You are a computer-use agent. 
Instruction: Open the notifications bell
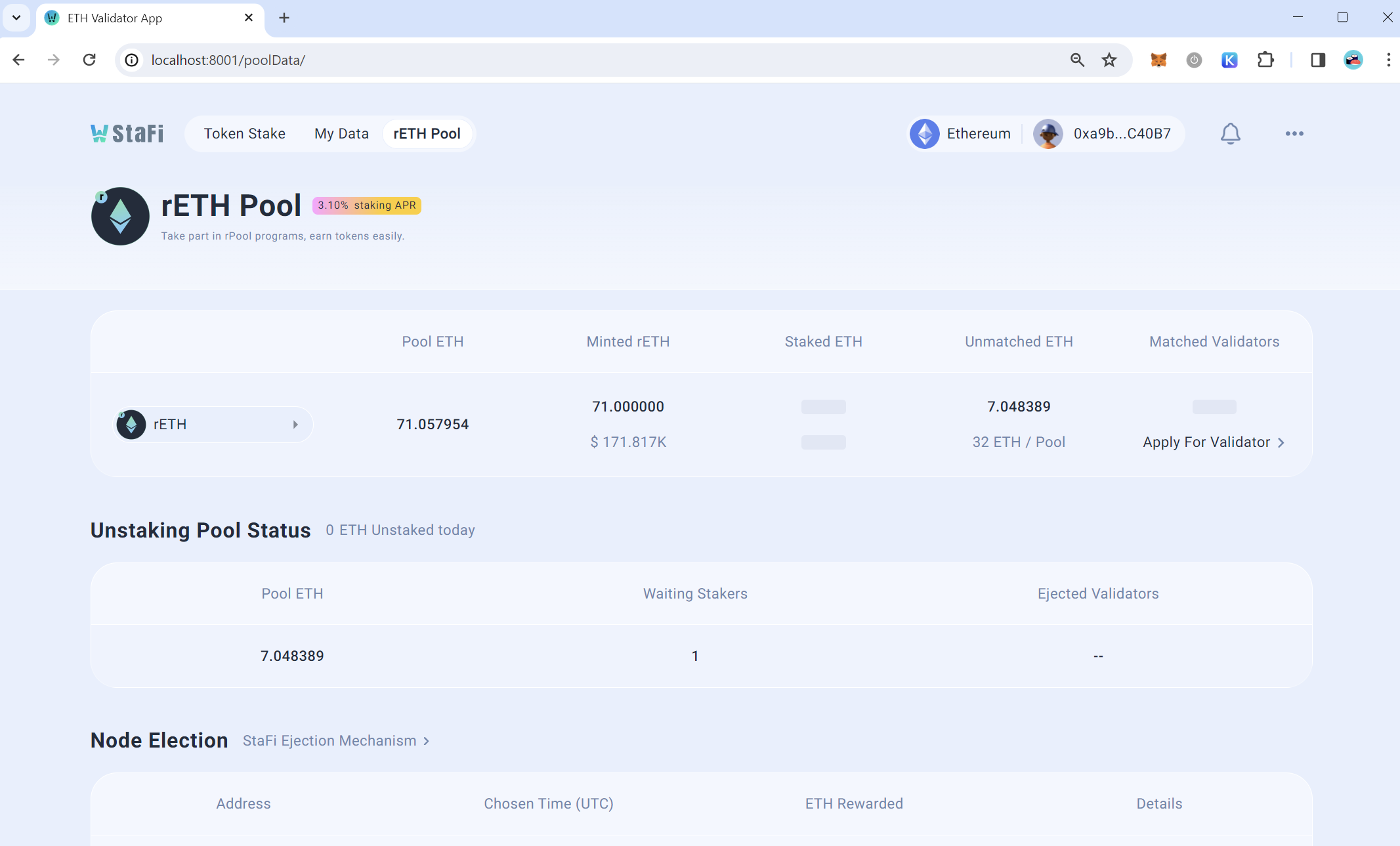[x=1230, y=133]
